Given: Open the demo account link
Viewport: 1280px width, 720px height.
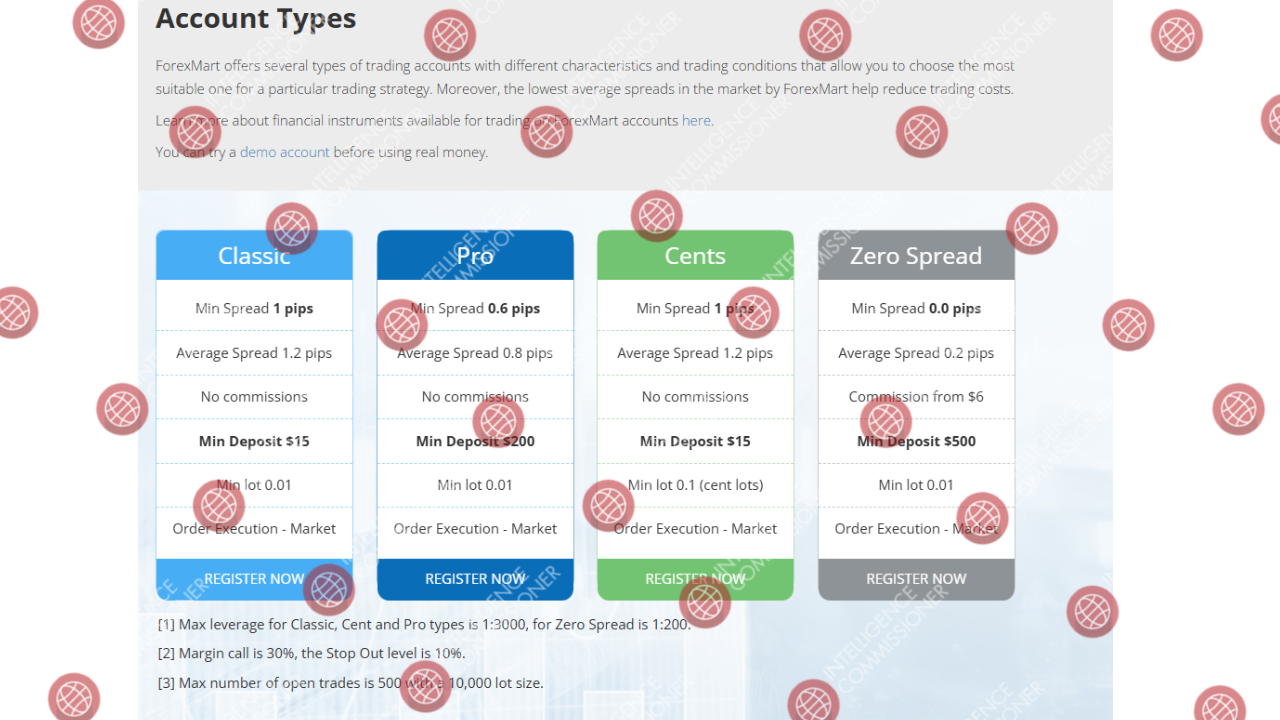Looking at the screenshot, I should (285, 152).
